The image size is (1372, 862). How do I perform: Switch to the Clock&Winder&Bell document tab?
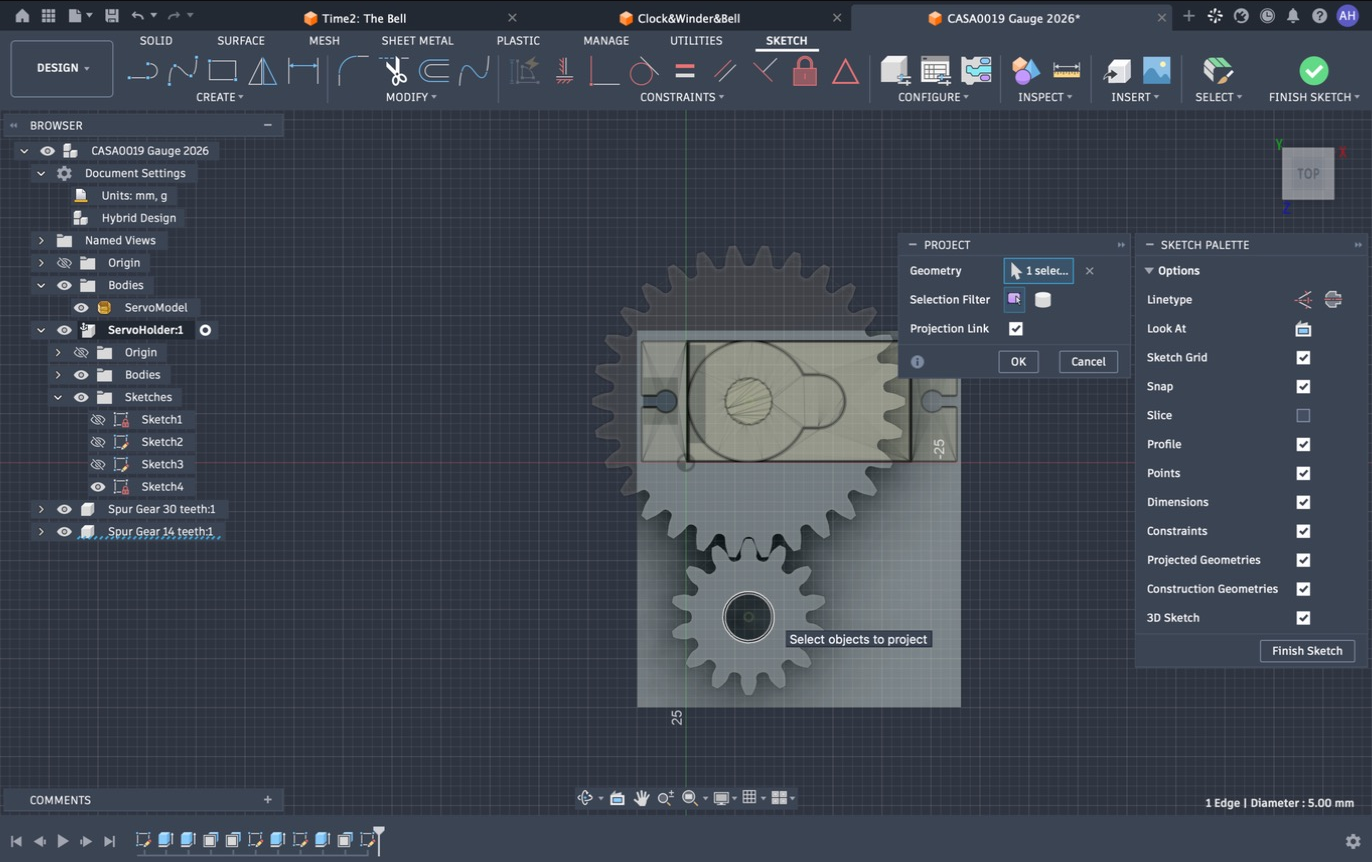[688, 18]
